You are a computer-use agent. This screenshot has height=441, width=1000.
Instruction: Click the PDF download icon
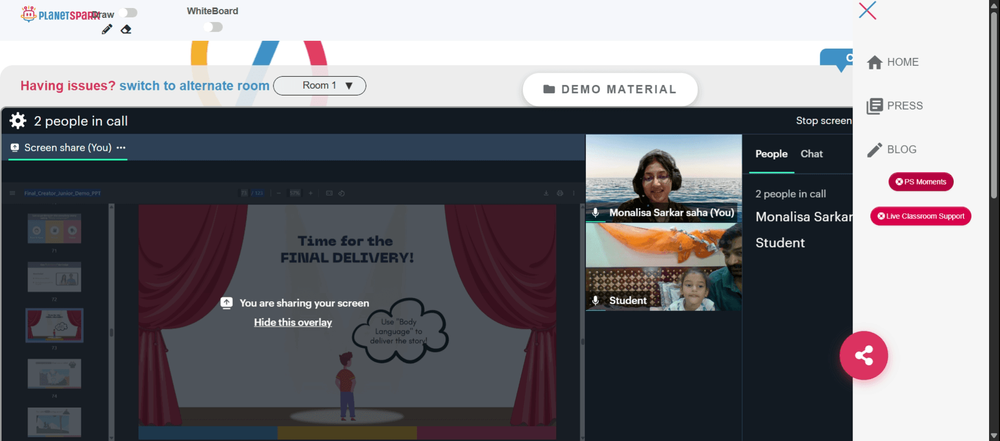tap(546, 193)
